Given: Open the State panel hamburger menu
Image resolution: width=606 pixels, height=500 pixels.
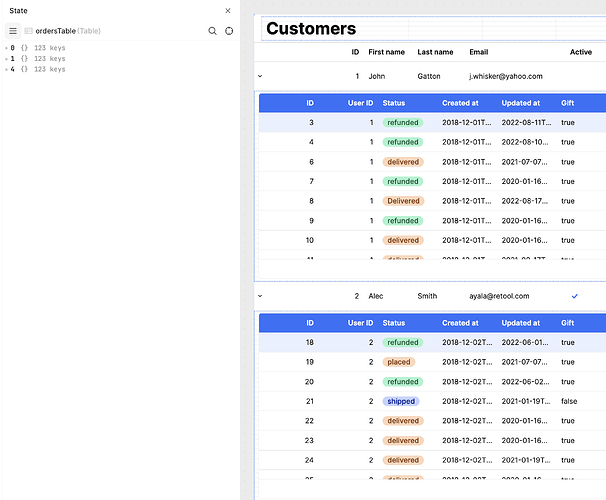Looking at the screenshot, I should coord(14,31).
